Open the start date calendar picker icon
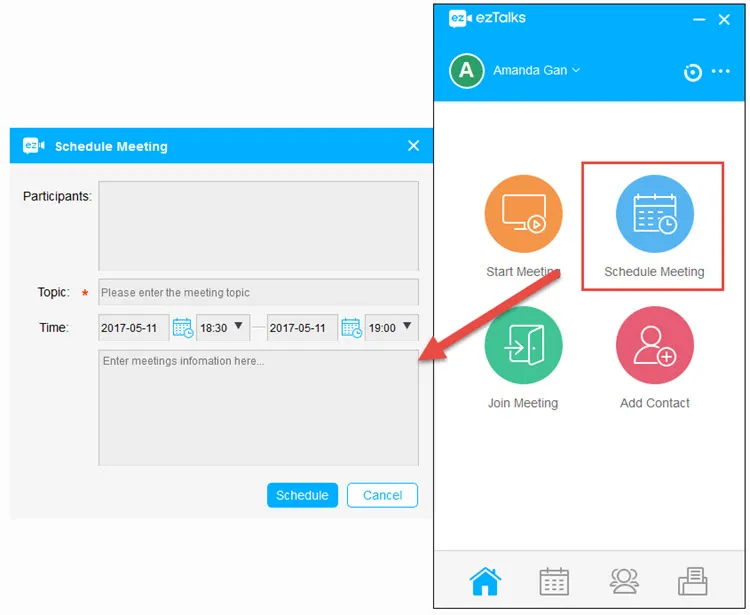Image resolution: width=750 pixels, height=615 pixels. [x=182, y=328]
